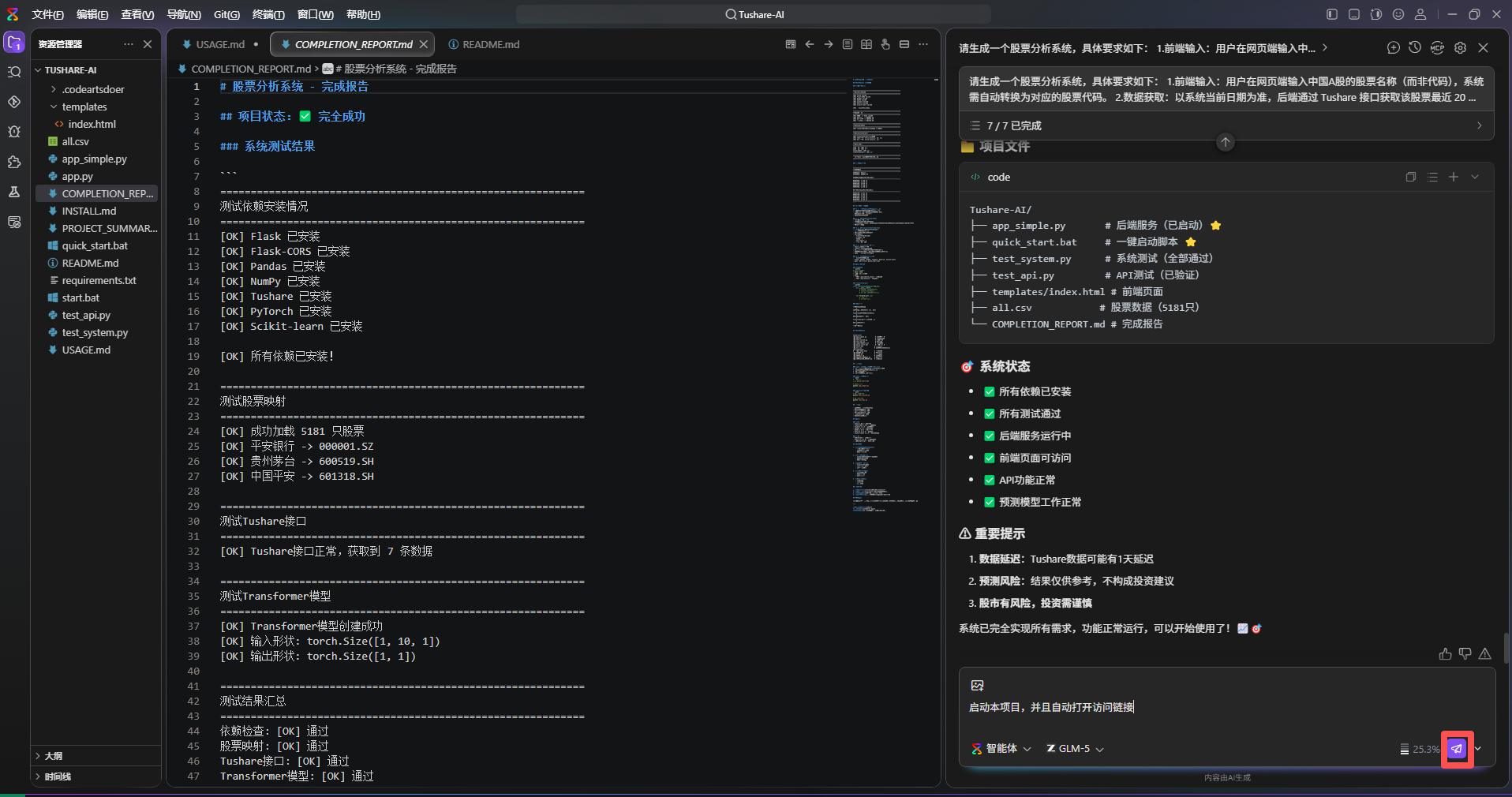
Task: Open the GLM-5 model selector dropdown
Action: 1075,749
